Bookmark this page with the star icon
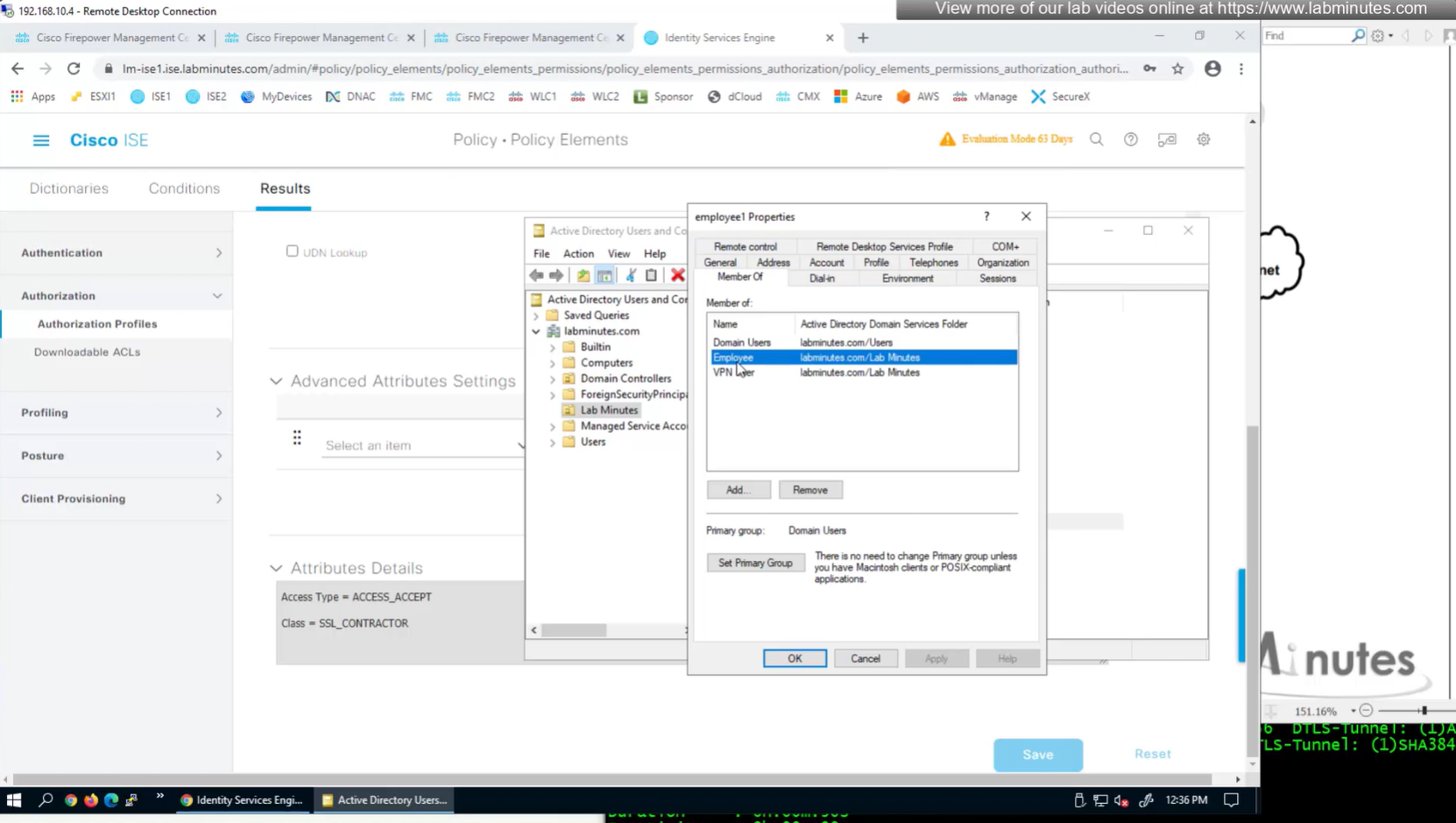Viewport: 1456px width, 823px height. (1177, 68)
